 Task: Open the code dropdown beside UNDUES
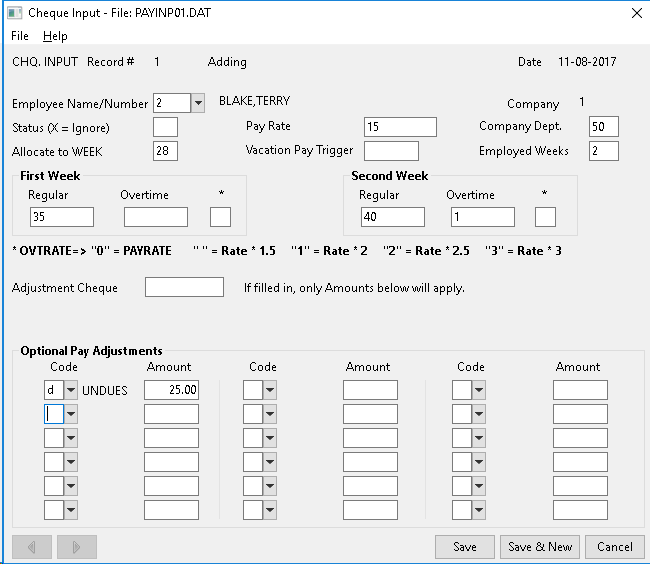click(x=71, y=390)
